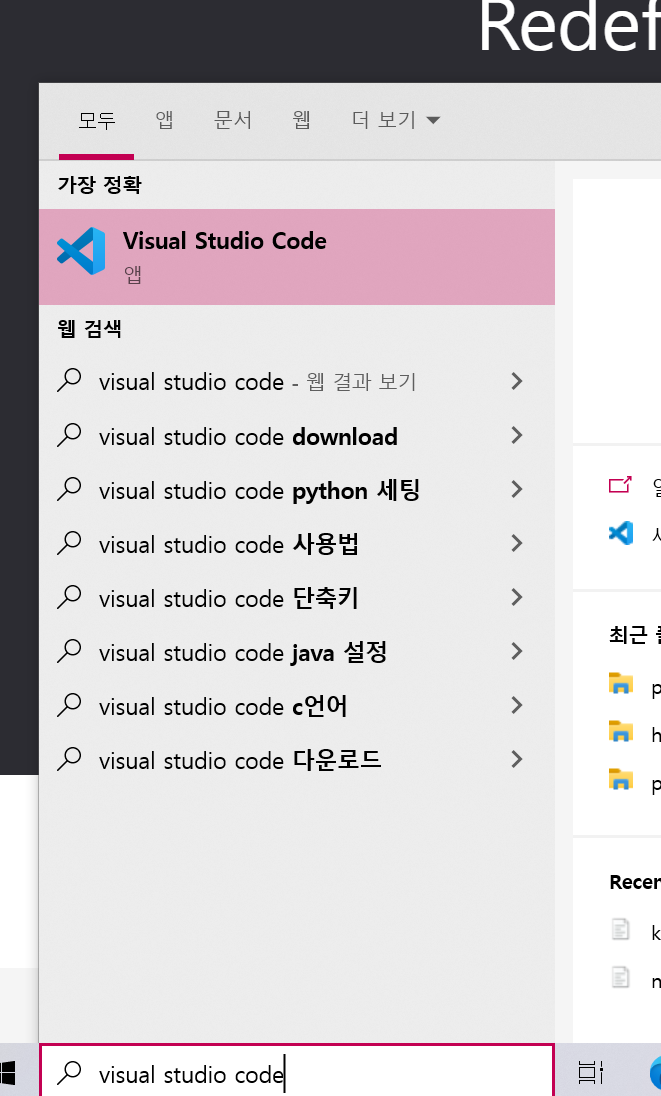Switch to the 앱 tab
Screen dimensions: 661x1096
pos(164,120)
